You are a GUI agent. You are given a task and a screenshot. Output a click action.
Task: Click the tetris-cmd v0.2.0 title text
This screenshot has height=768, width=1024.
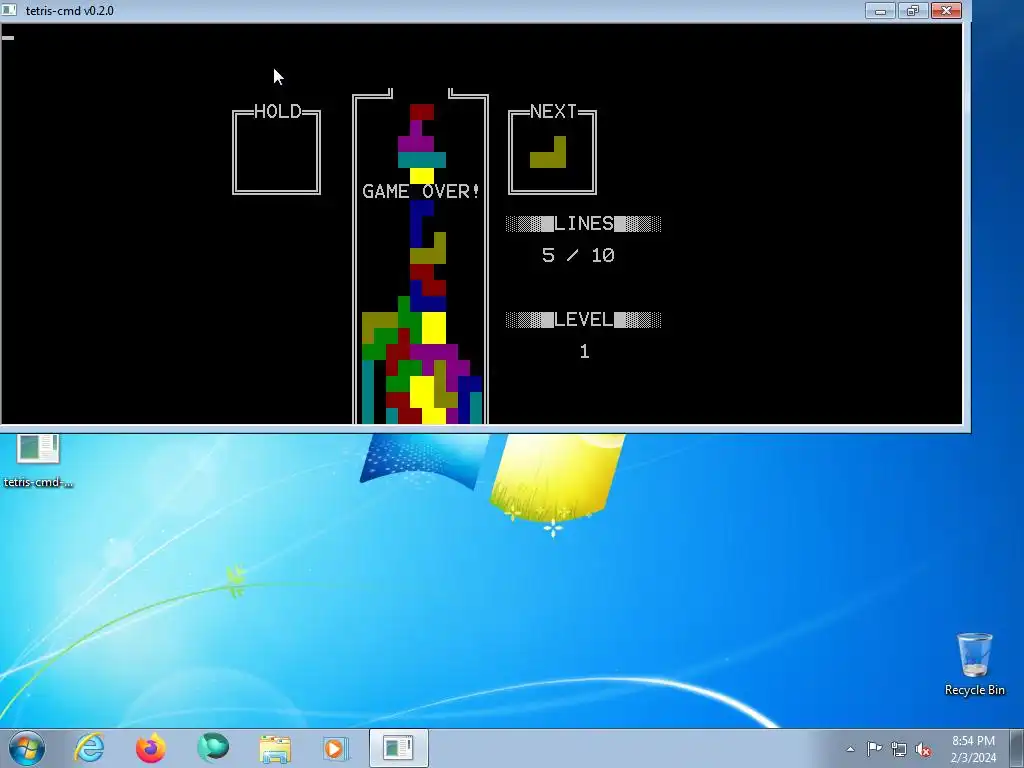pyautogui.click(x=70, y=10)
